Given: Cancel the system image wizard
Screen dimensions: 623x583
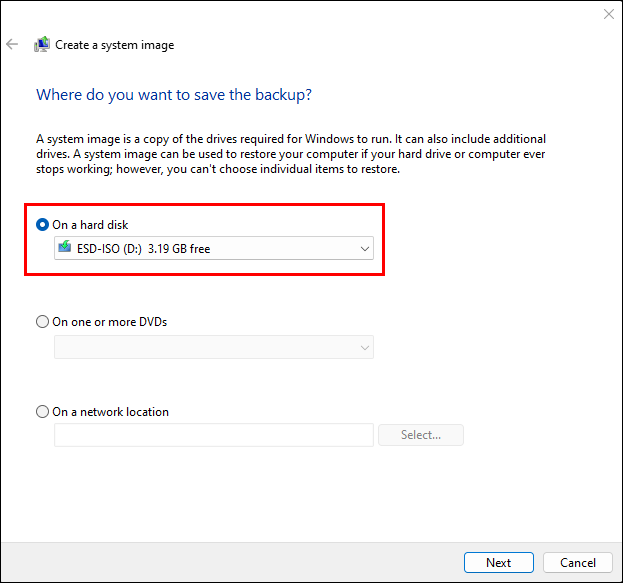Looking at the screenshot, I should pos(578,563).
